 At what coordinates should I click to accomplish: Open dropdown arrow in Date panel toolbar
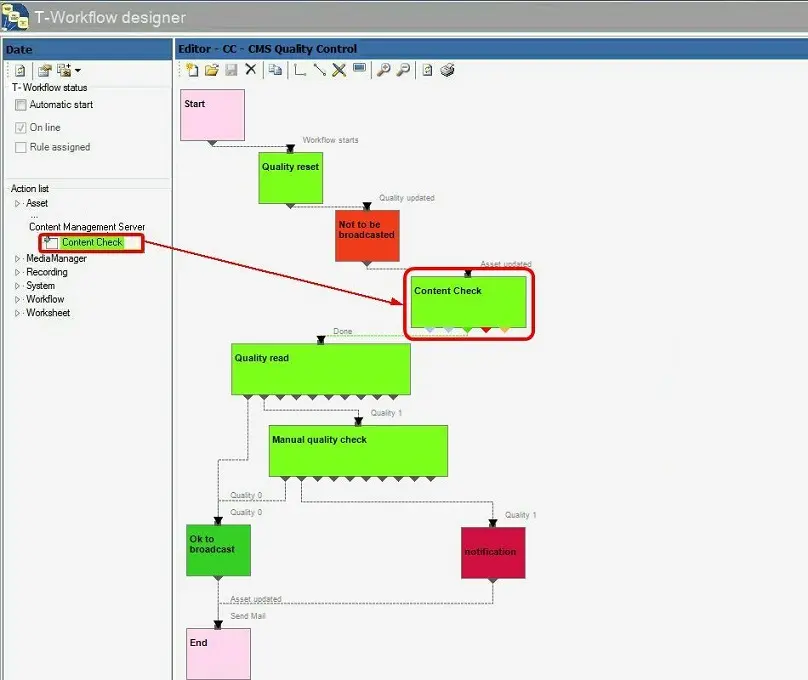click(78, 71)
